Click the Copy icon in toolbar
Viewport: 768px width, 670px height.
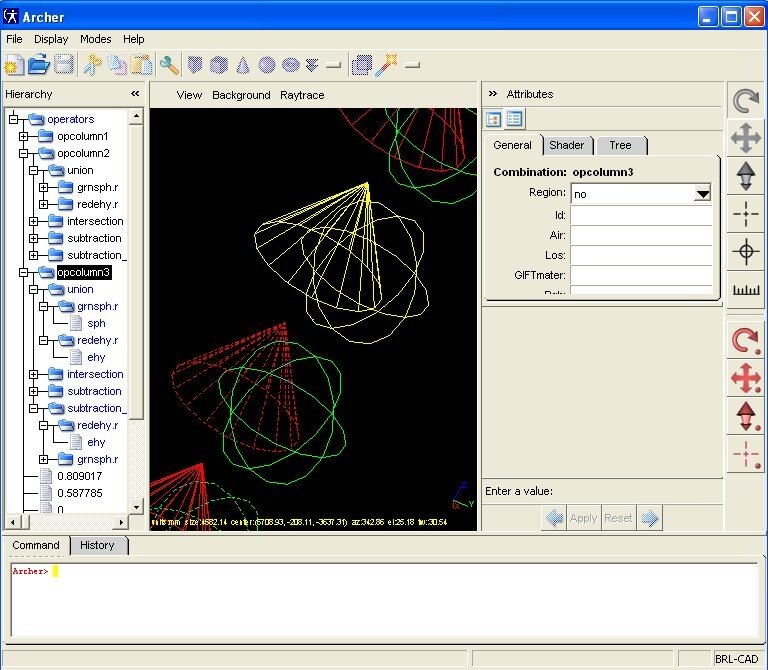point(117,65)
